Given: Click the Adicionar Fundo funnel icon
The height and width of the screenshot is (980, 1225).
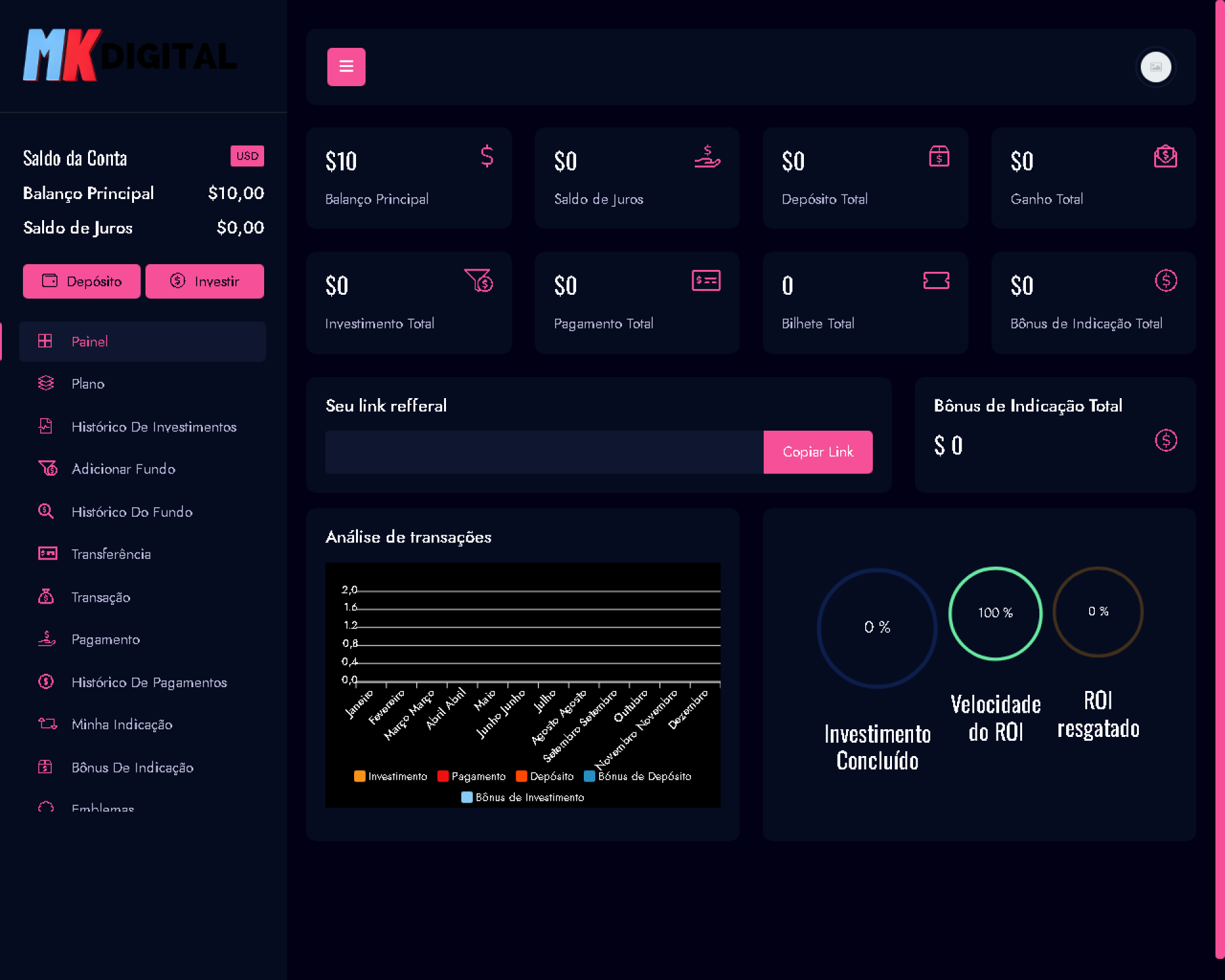Looking at the screenshot, I should pyautogui.click(x=47, y=468).
